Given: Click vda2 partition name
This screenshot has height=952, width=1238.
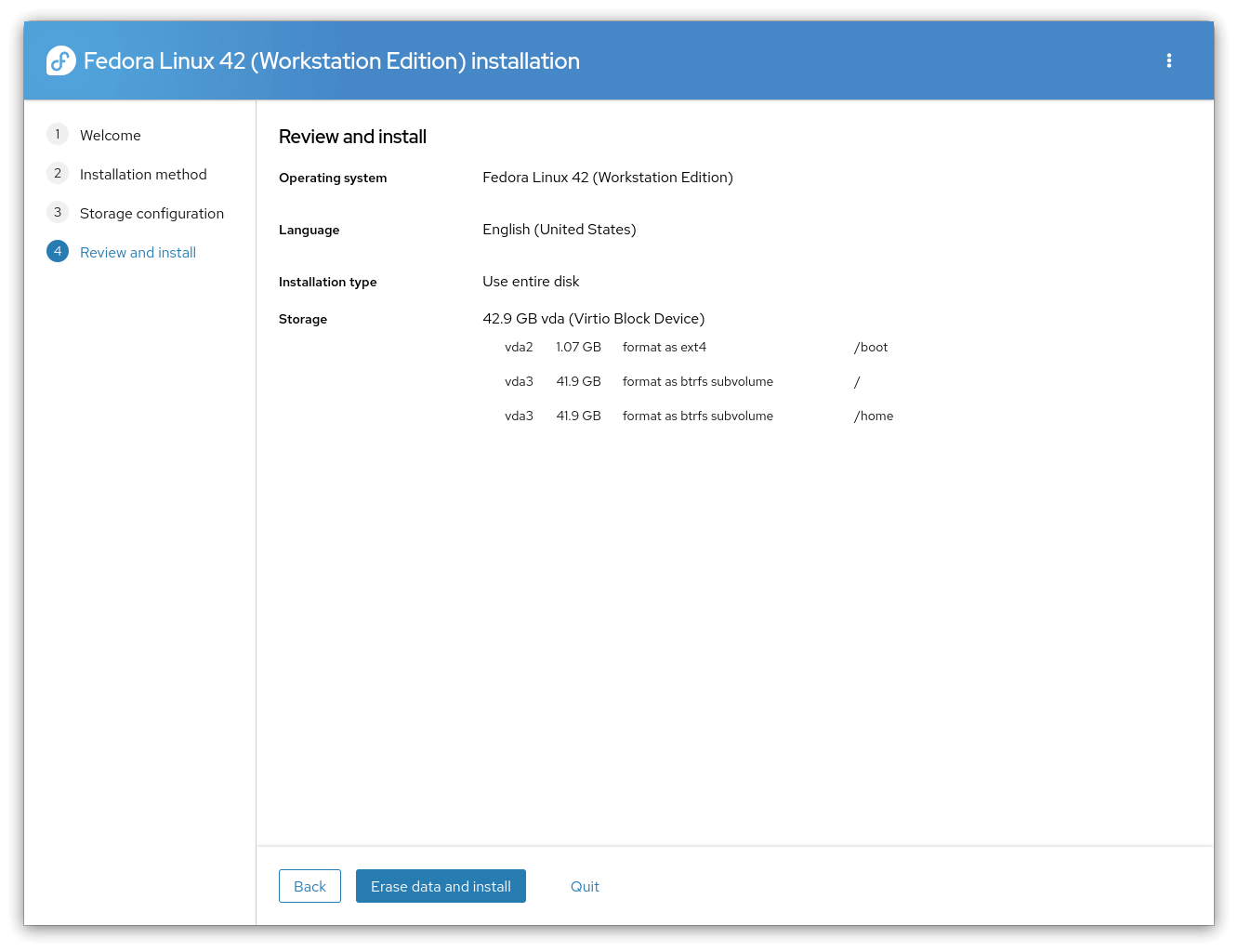Looking at the screenshot, I should [x=519, y=347].
